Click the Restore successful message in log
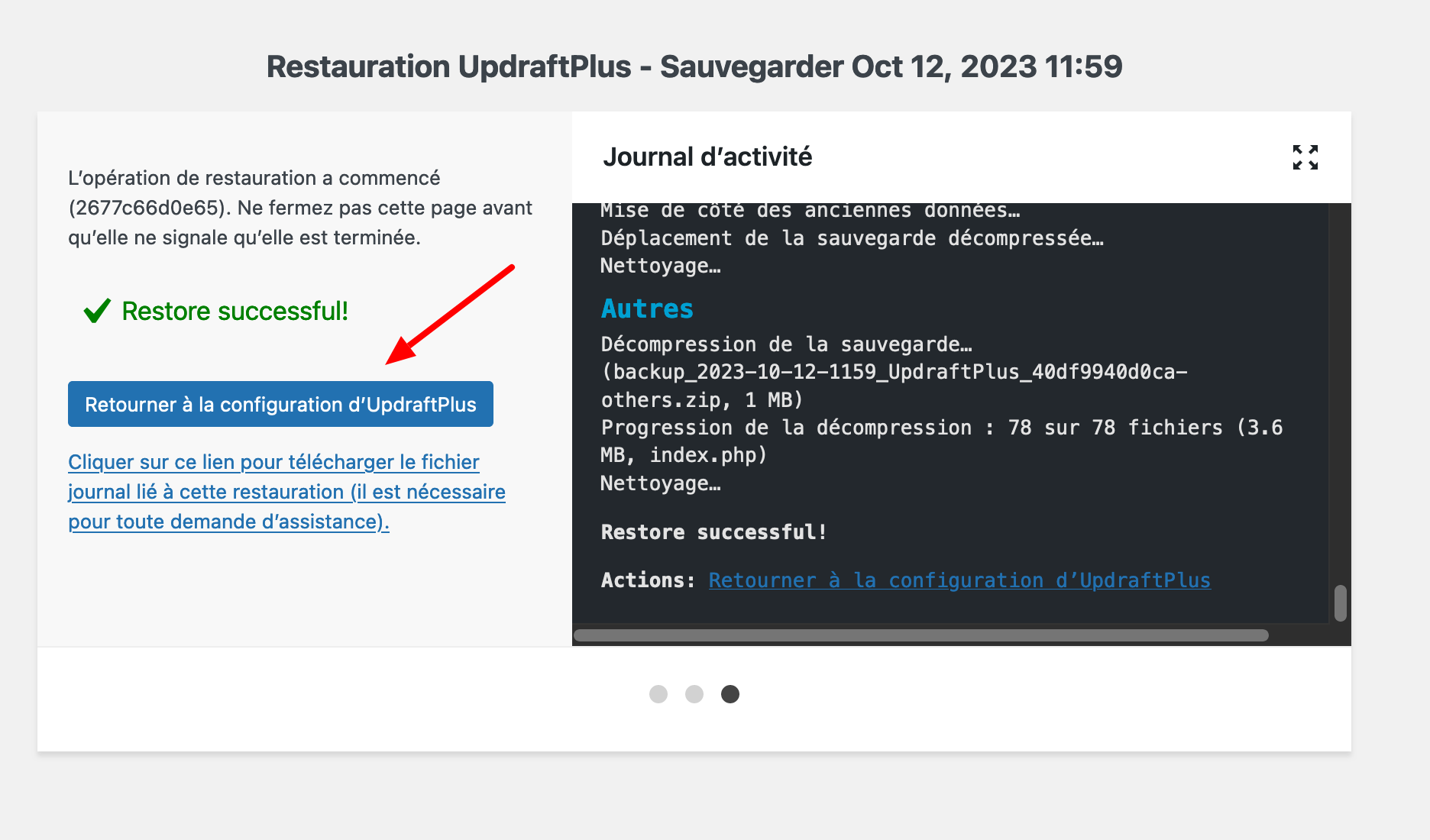The height and width of the screenshot is (840, 1430). coord(713,531)
